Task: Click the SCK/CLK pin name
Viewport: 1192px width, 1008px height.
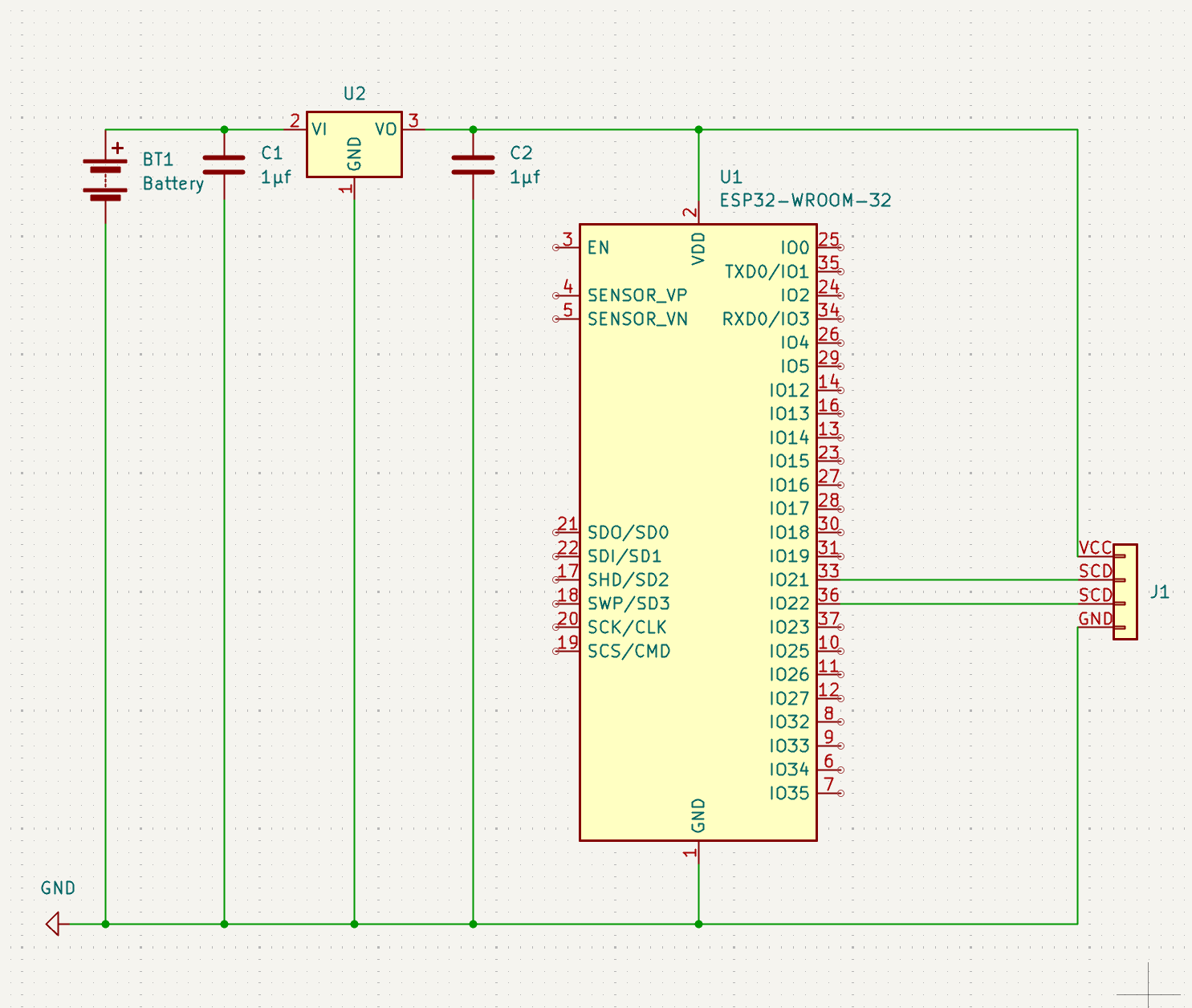Action: click(627, 627)
